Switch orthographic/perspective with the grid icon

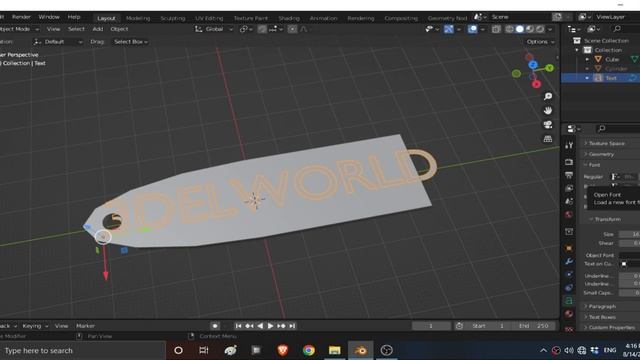coord(548,139)
